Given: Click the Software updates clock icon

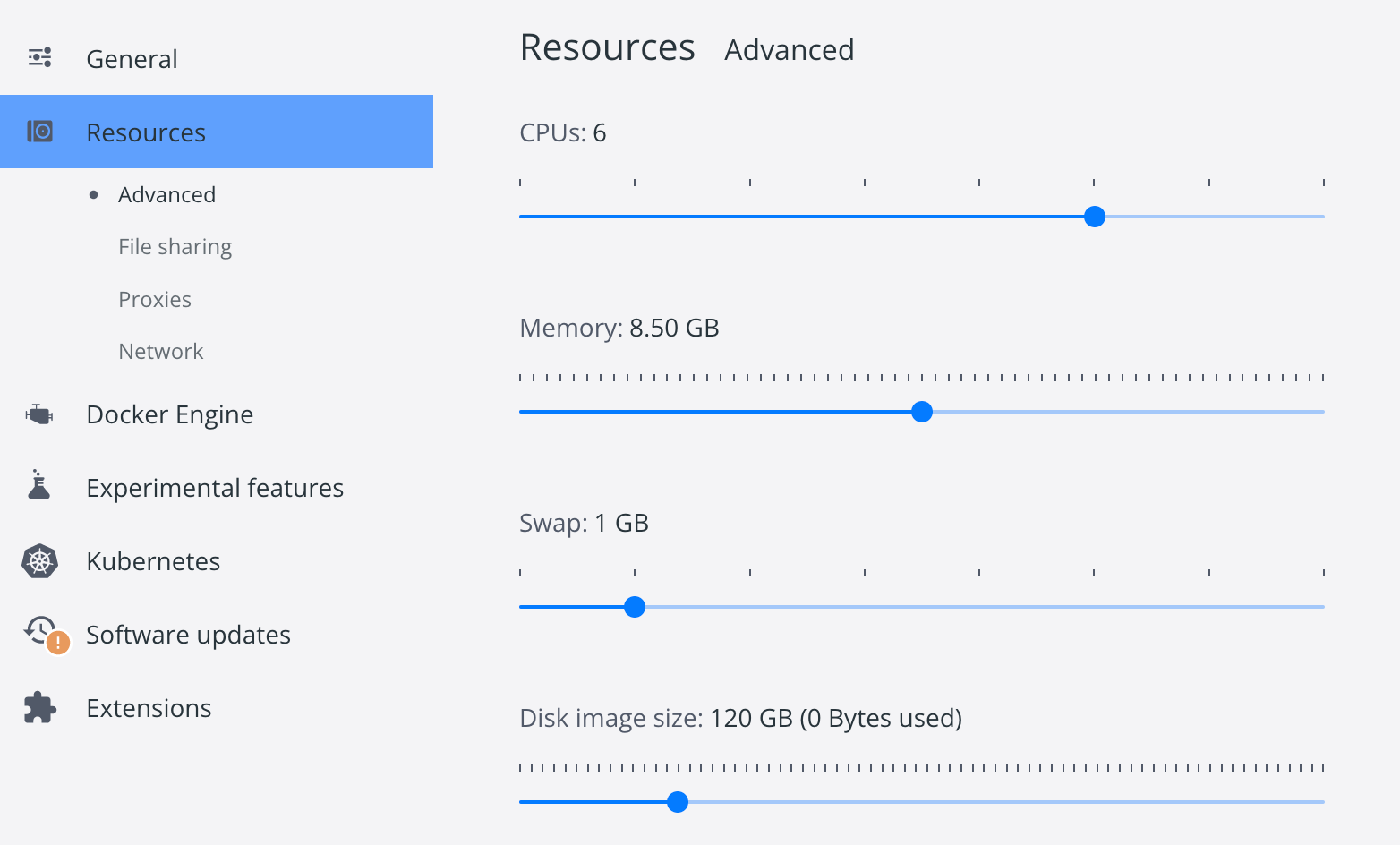Looking at the screenshot, I should tap(40, 630).
